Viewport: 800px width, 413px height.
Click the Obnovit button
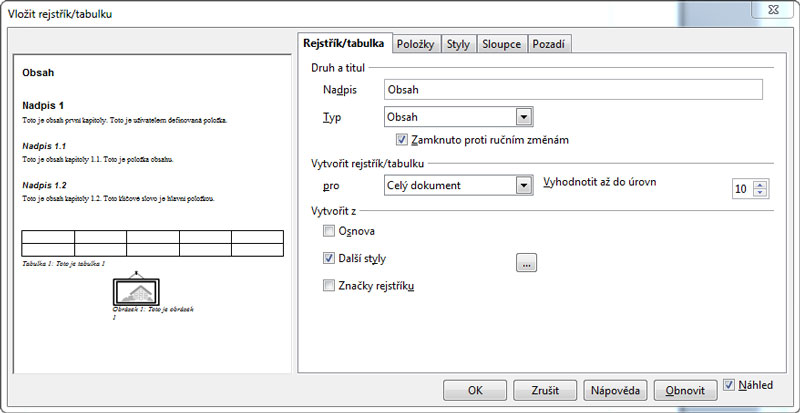coord(685,390)
